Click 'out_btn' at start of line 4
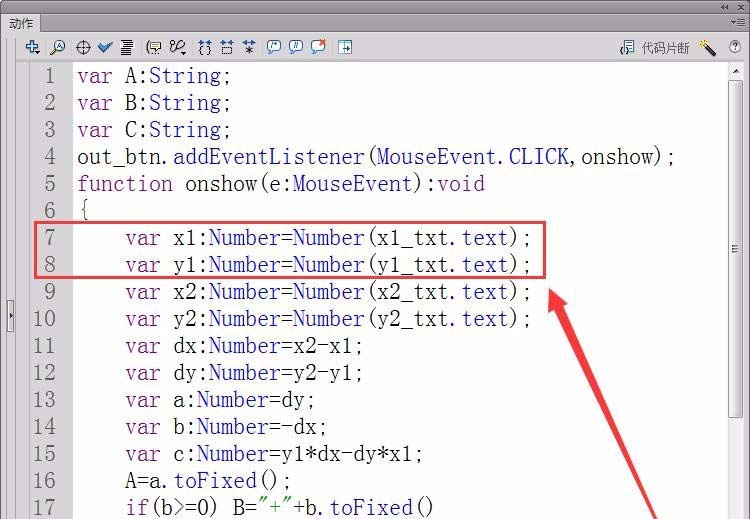This screenshot has height=519, width=750. coord(120,157)
